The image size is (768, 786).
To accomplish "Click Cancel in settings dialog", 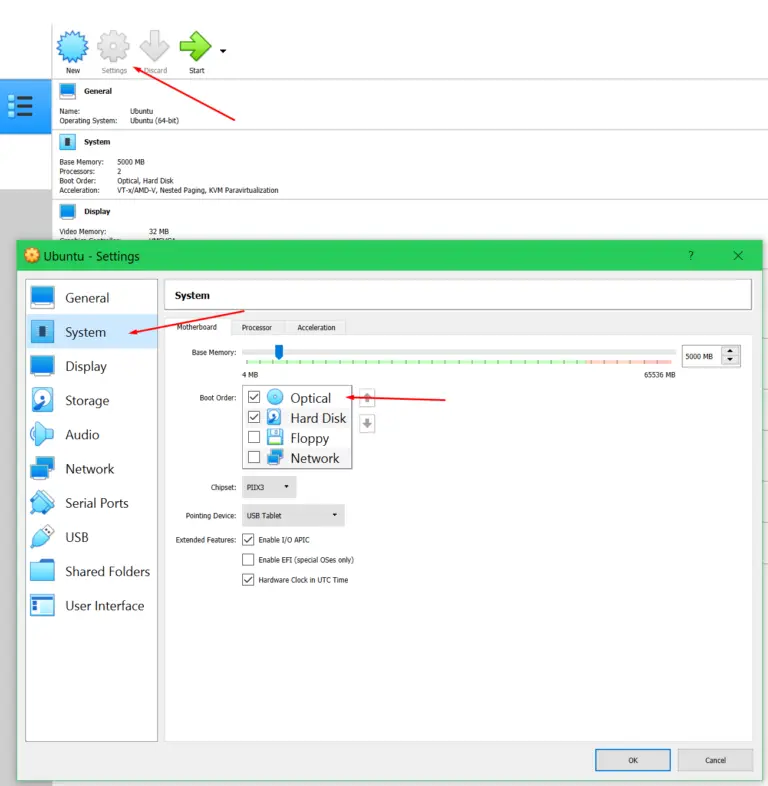I will point(715,760).
